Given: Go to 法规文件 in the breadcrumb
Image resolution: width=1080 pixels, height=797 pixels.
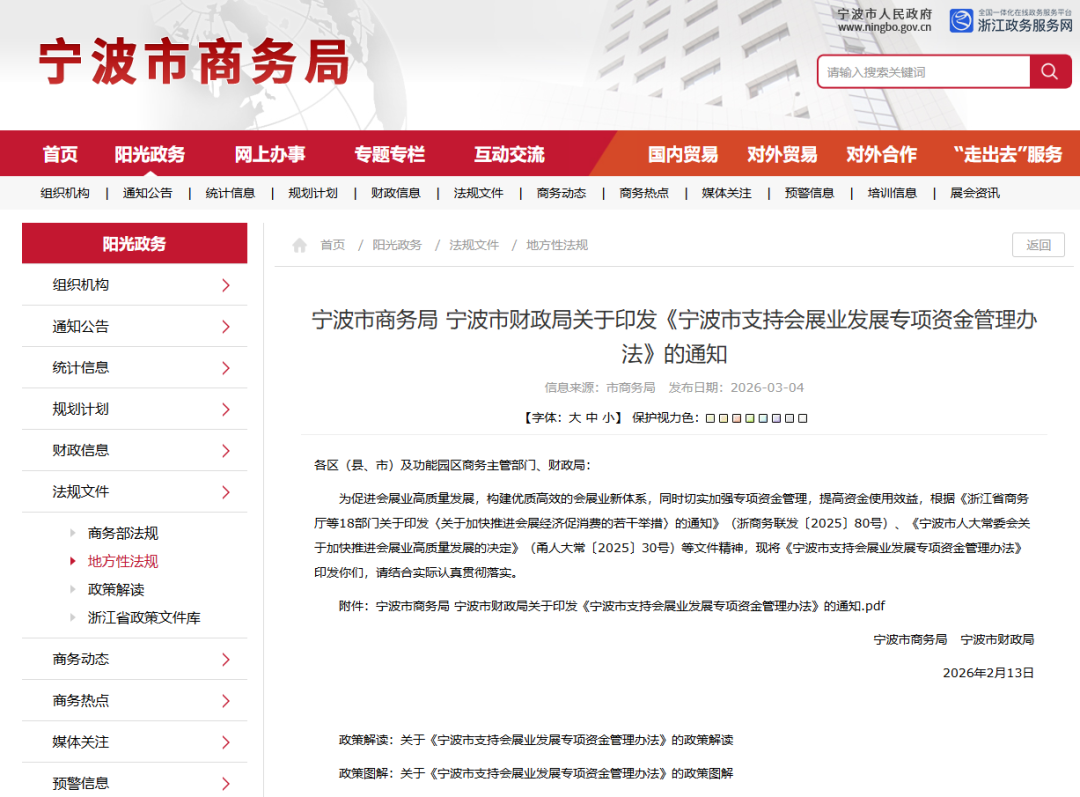Looking at the screenshot, I should click(x=474, y=245).
